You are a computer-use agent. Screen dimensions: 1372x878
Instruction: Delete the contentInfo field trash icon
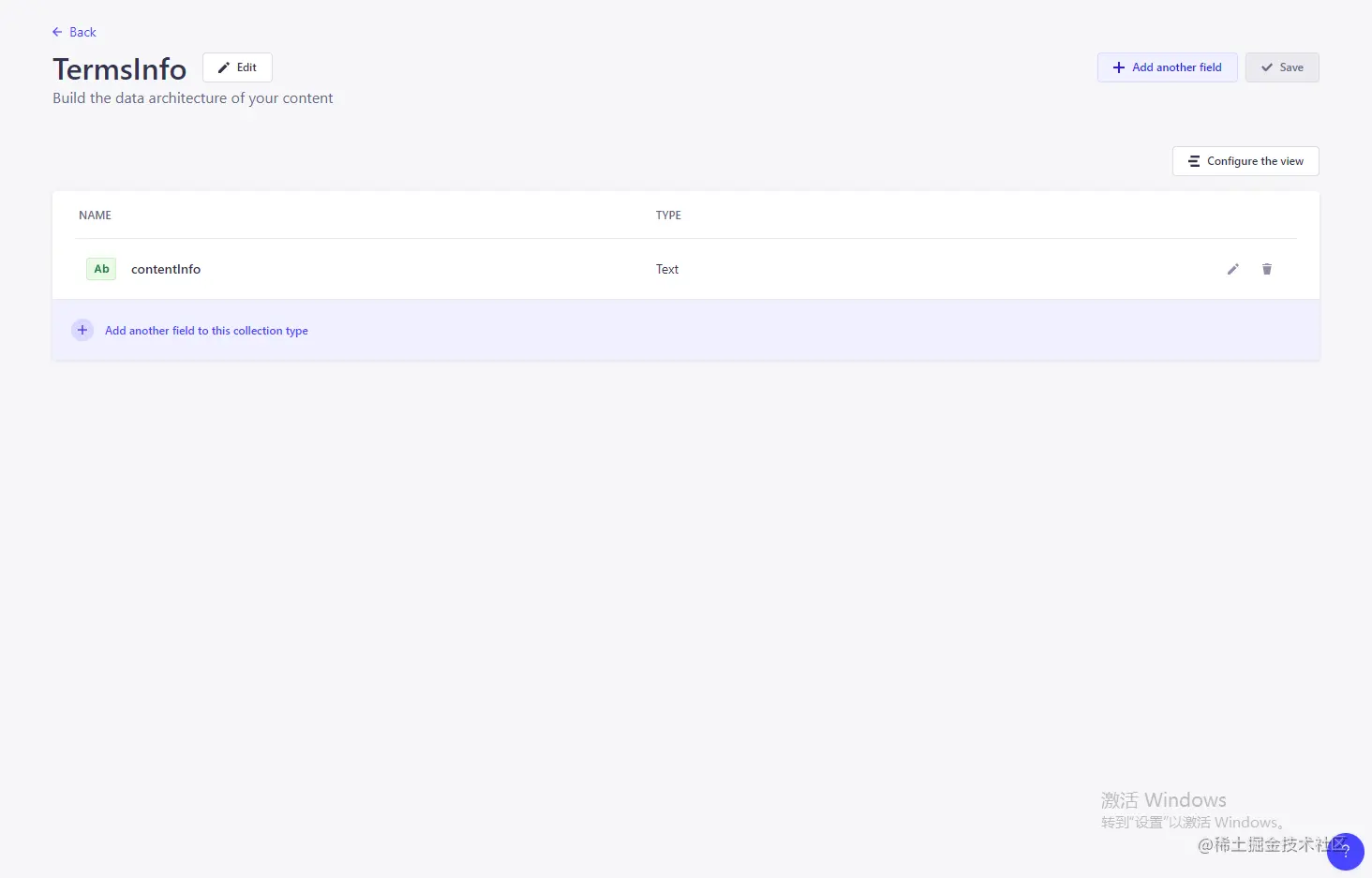point(1267,269)
